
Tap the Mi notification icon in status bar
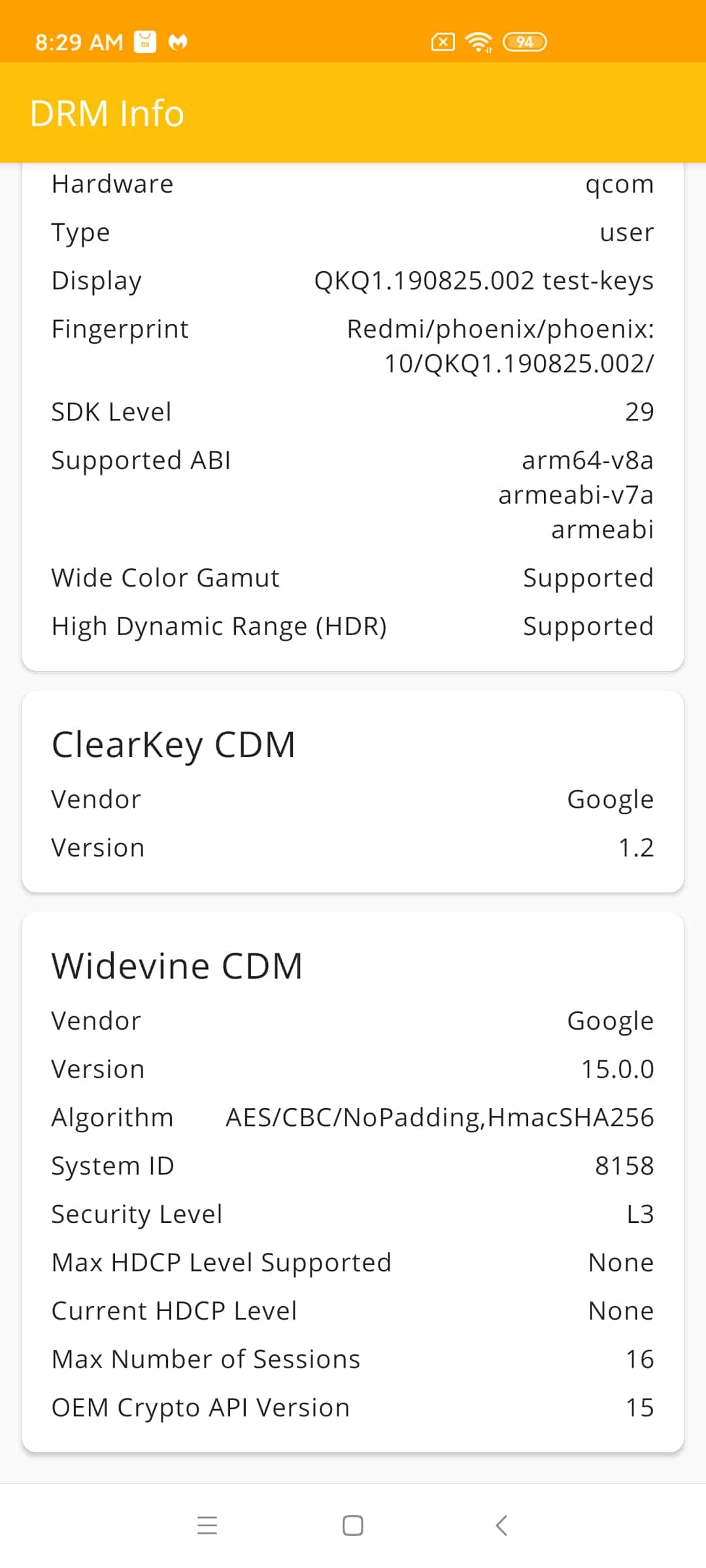pos(145,42)
